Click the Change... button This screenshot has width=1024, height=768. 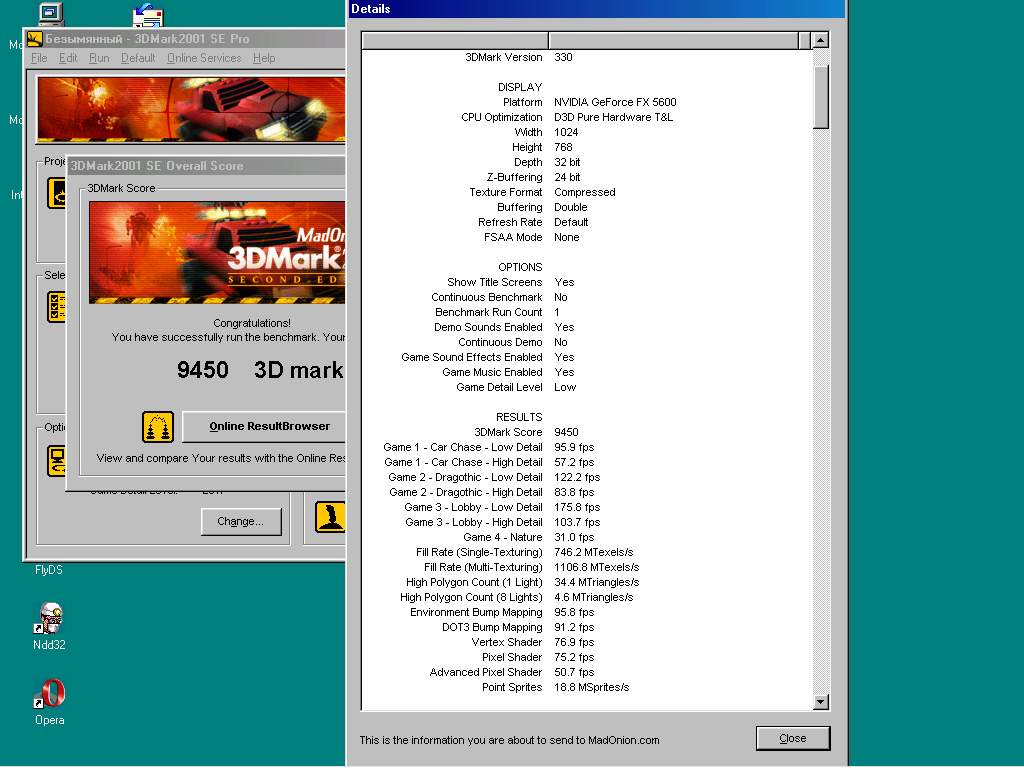tap(241, 521)
